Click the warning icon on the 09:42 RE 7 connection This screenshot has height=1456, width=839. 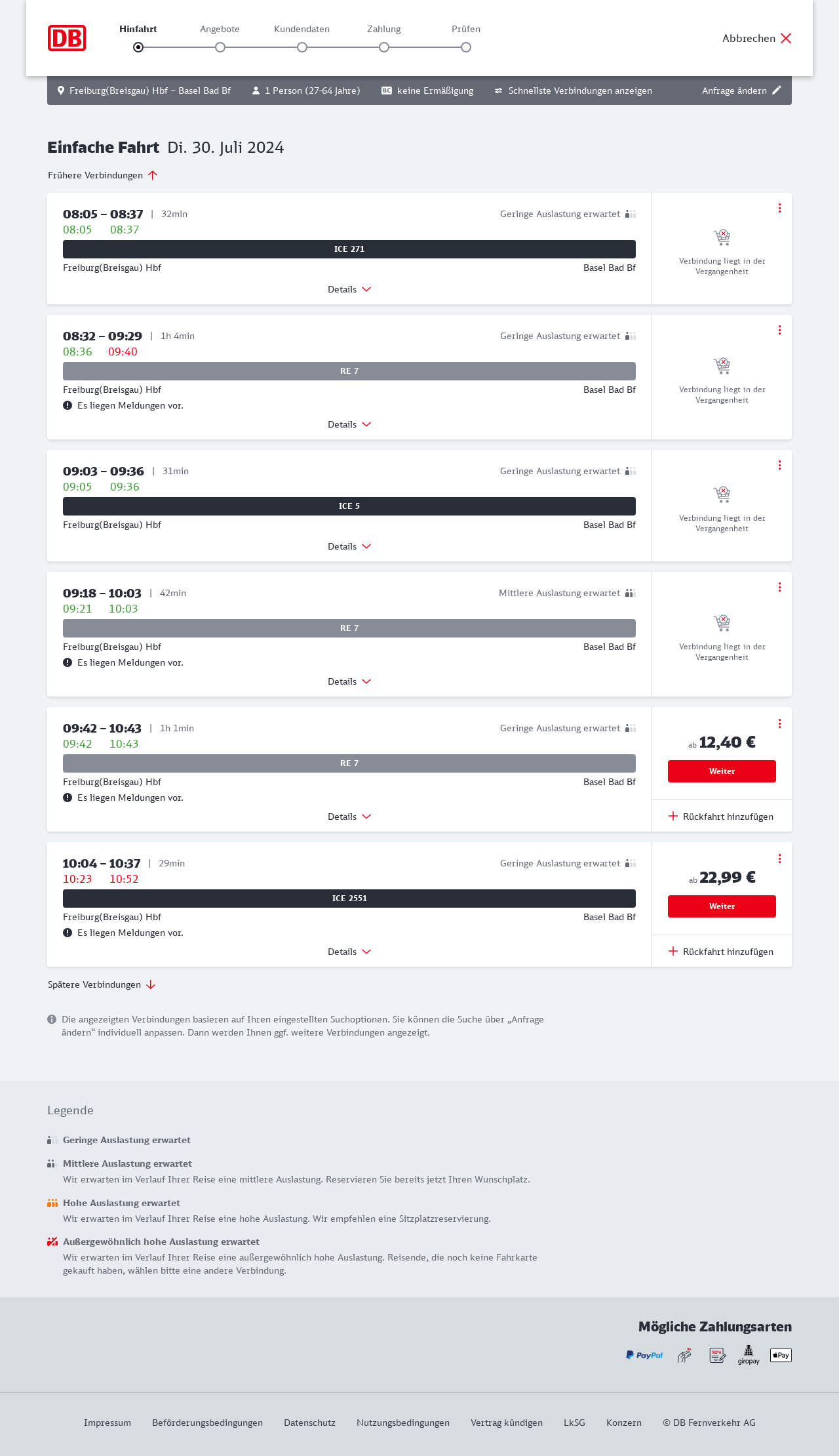pos(68,798)
